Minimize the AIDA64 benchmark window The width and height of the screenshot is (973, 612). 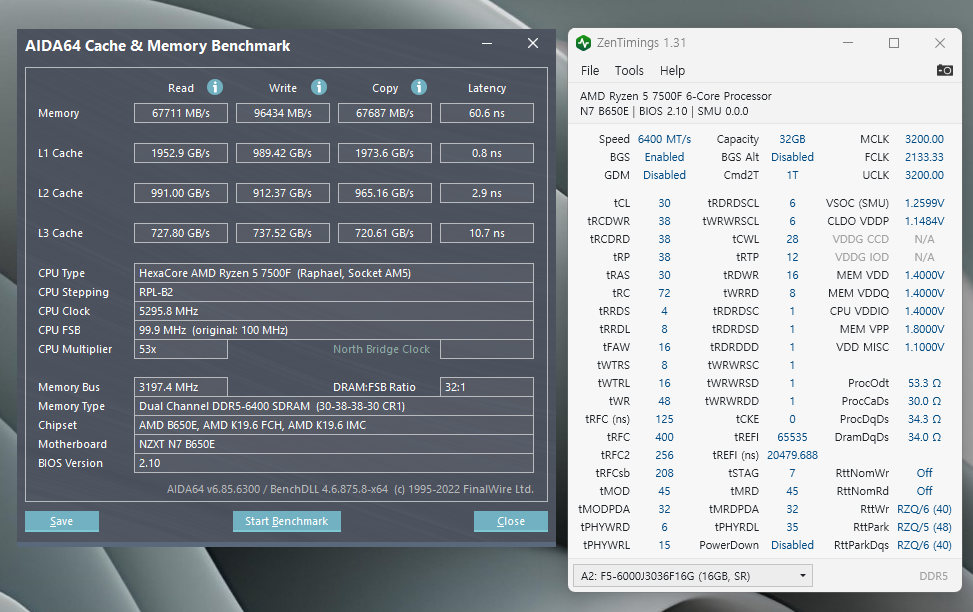487,43
